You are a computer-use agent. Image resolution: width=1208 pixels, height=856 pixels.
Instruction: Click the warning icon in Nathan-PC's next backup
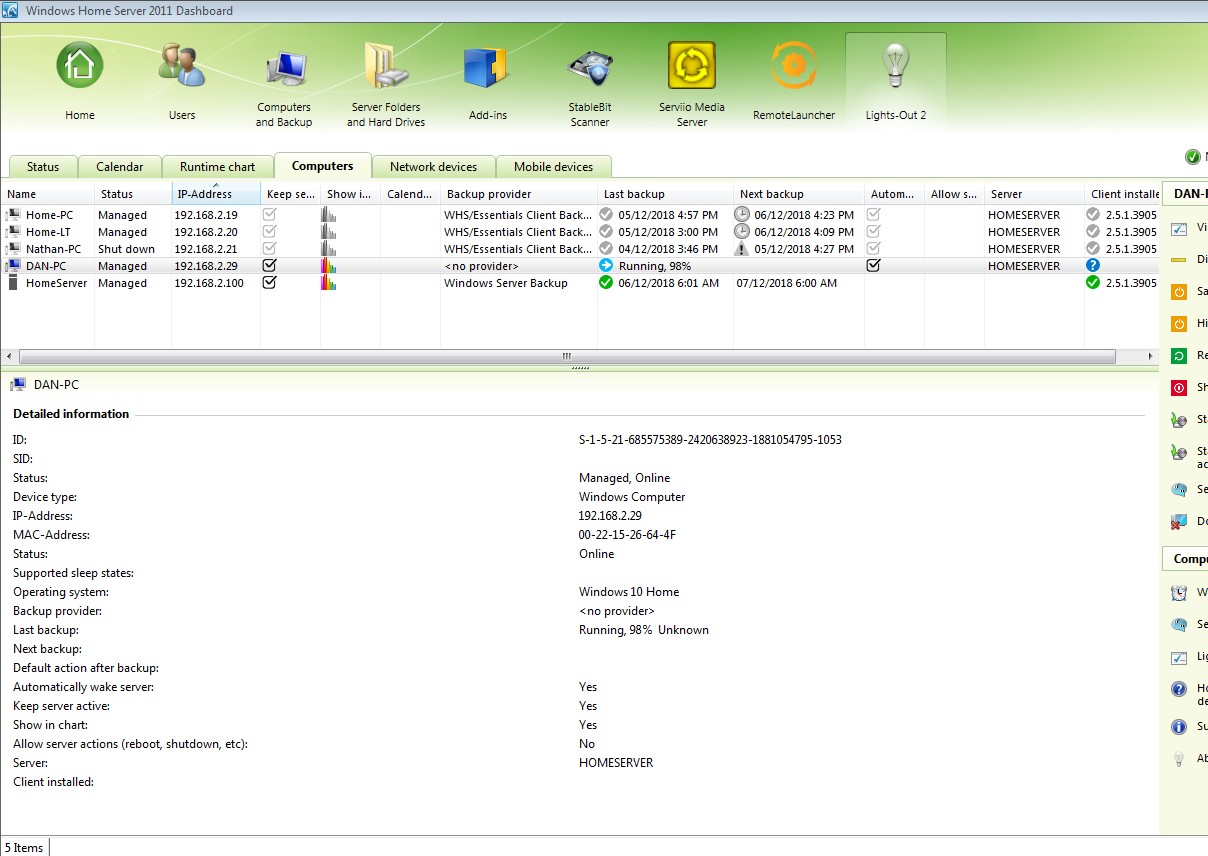pyautogui.click(x=741, y=249)
